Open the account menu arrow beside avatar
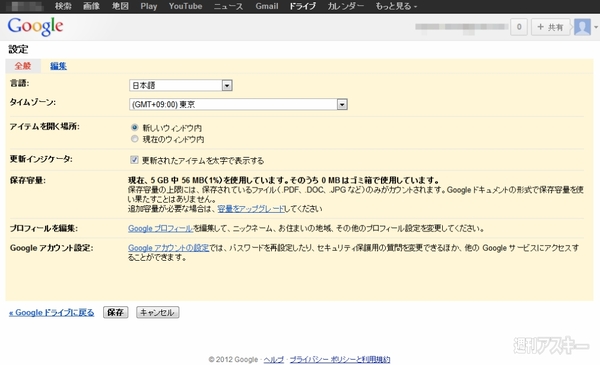 point(595,27)
